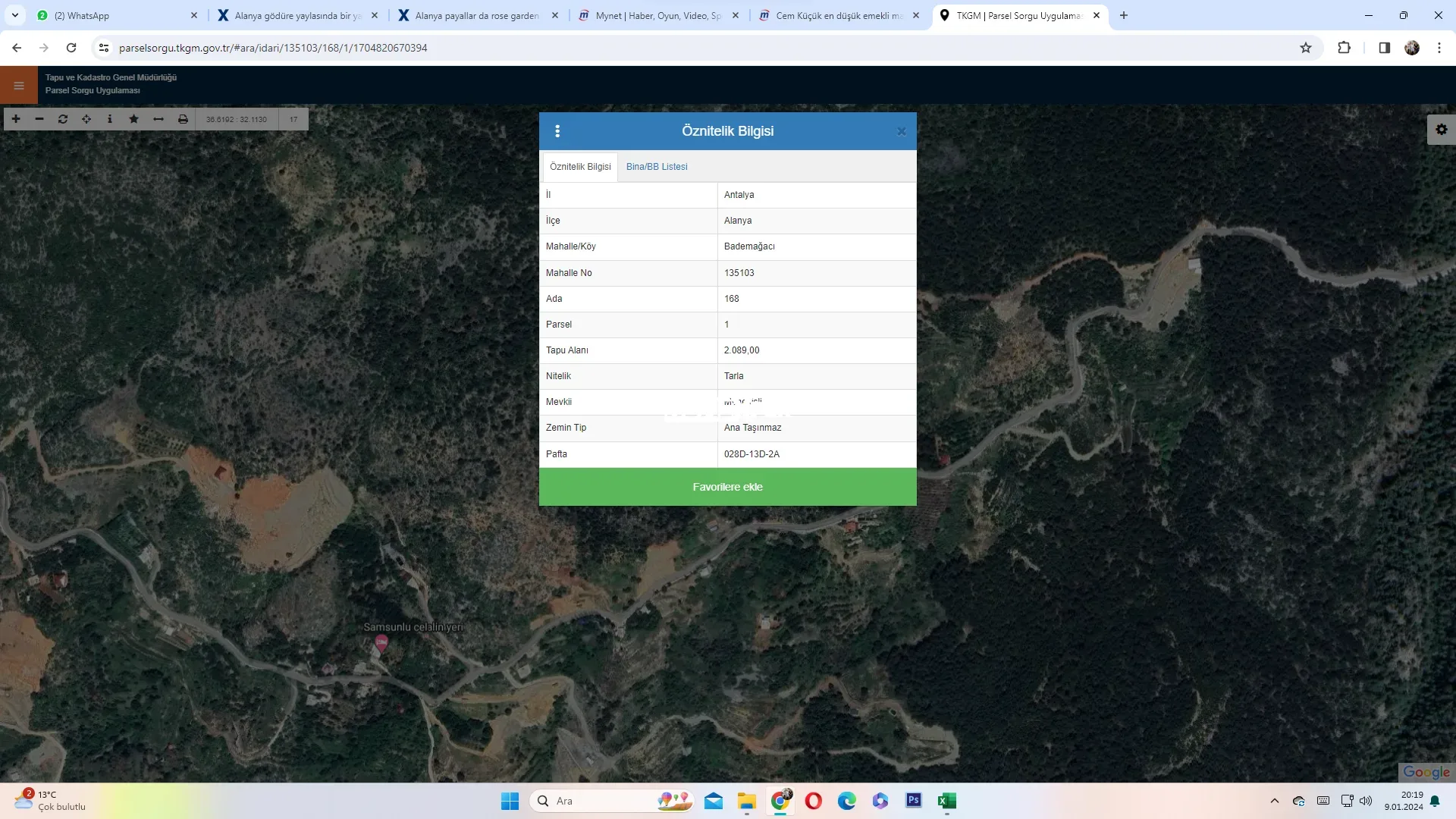The height and width of the screenshot is (819, 1456).
Task: Bookmark this page with star icon
Action: click(x=1305, y=48)
